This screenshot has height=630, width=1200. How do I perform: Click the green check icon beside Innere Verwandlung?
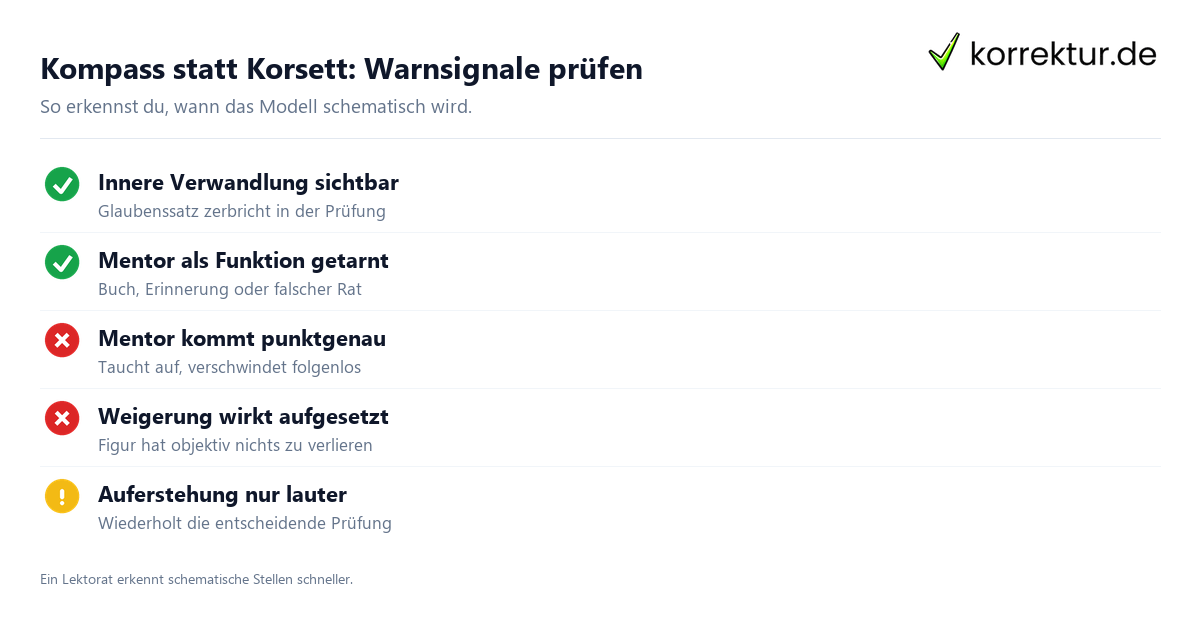62,184
